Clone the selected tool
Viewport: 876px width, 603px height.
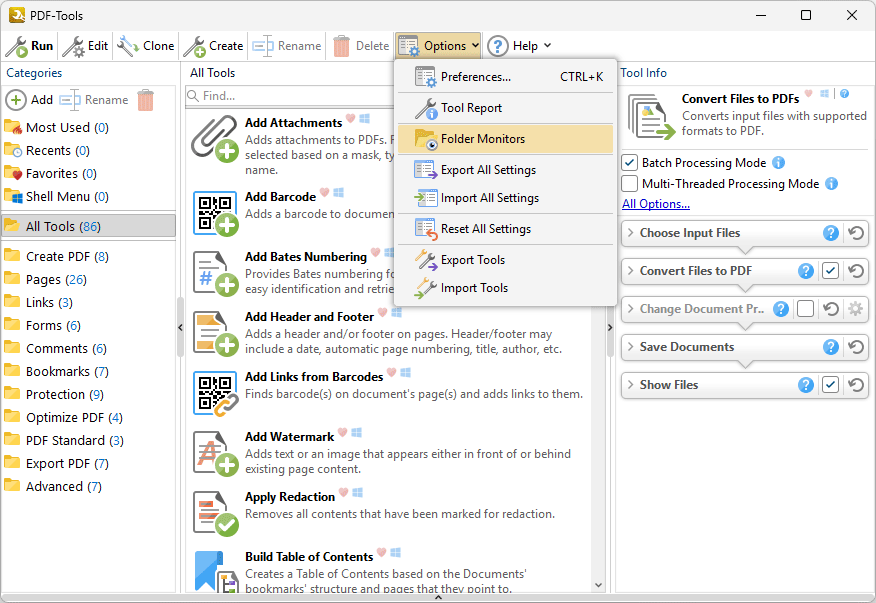(x=146, y=46)
